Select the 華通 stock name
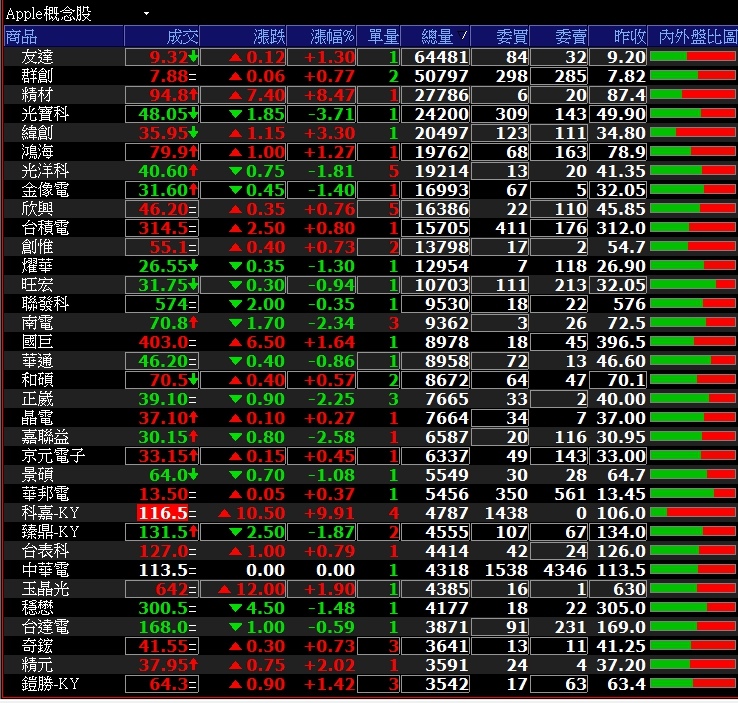 click(x=37, y=361)
